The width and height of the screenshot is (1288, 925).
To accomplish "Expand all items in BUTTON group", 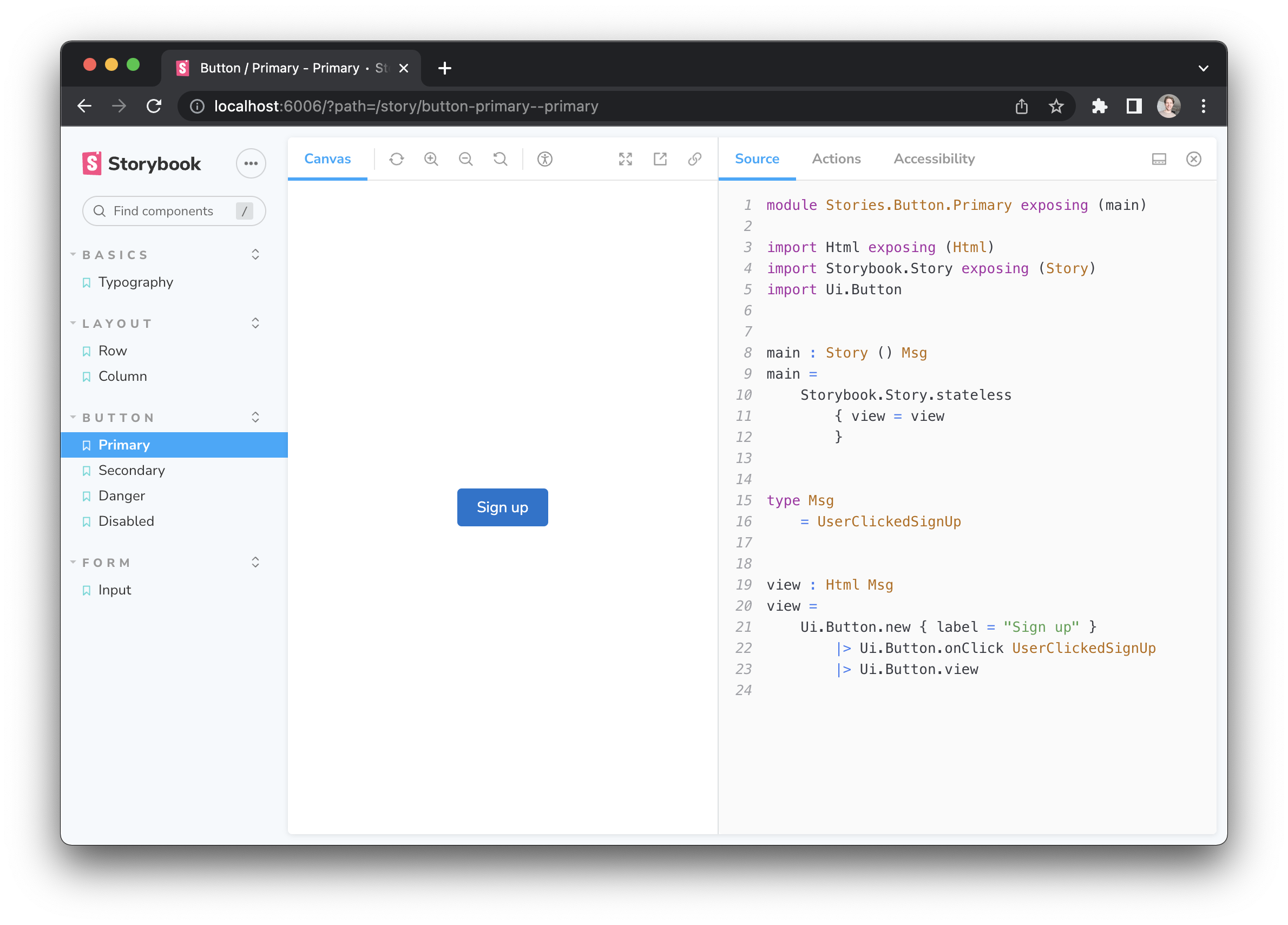I will coord(255,418).
